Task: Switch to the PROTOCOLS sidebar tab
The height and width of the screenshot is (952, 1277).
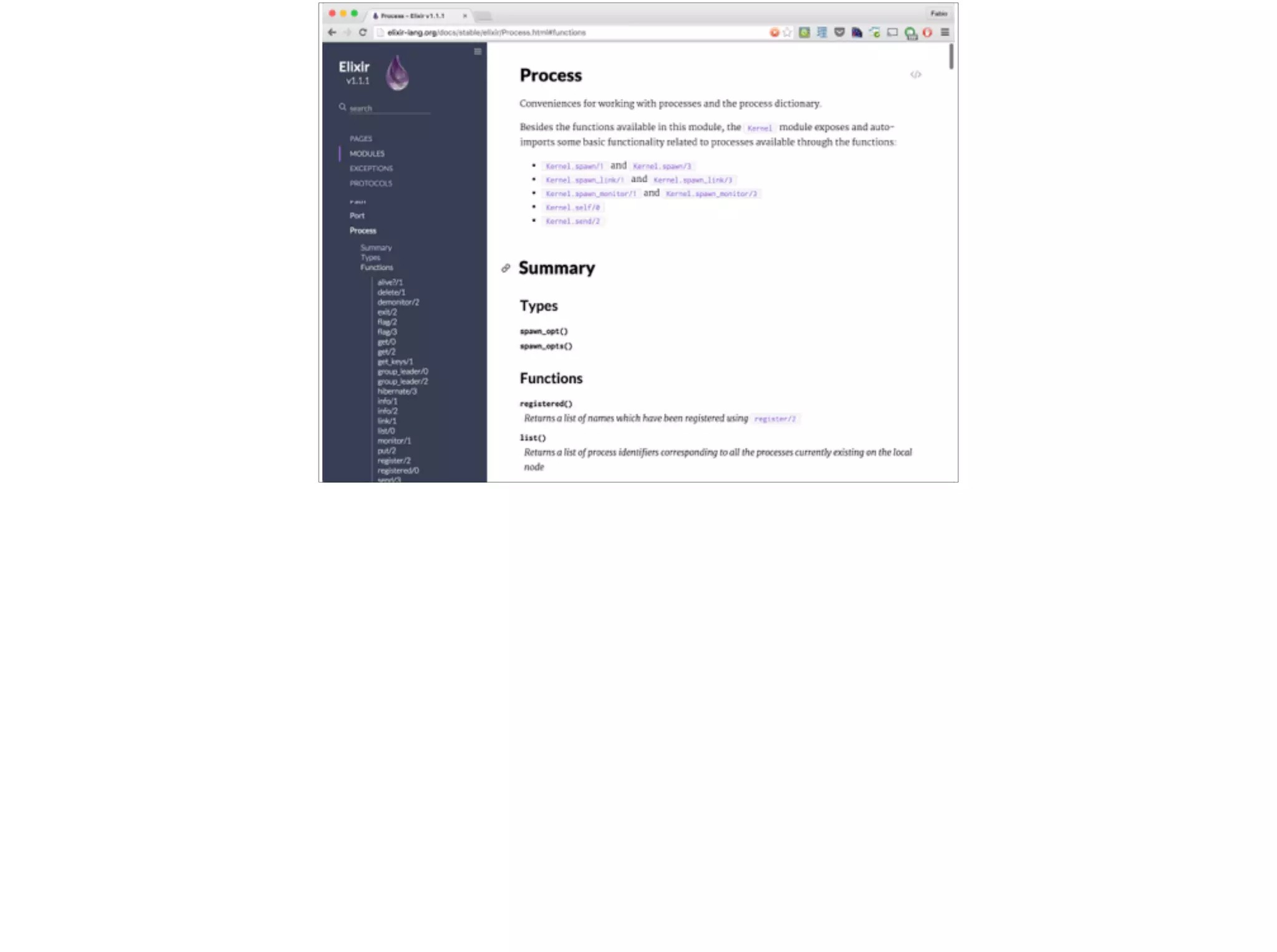Action: point(371,183)
